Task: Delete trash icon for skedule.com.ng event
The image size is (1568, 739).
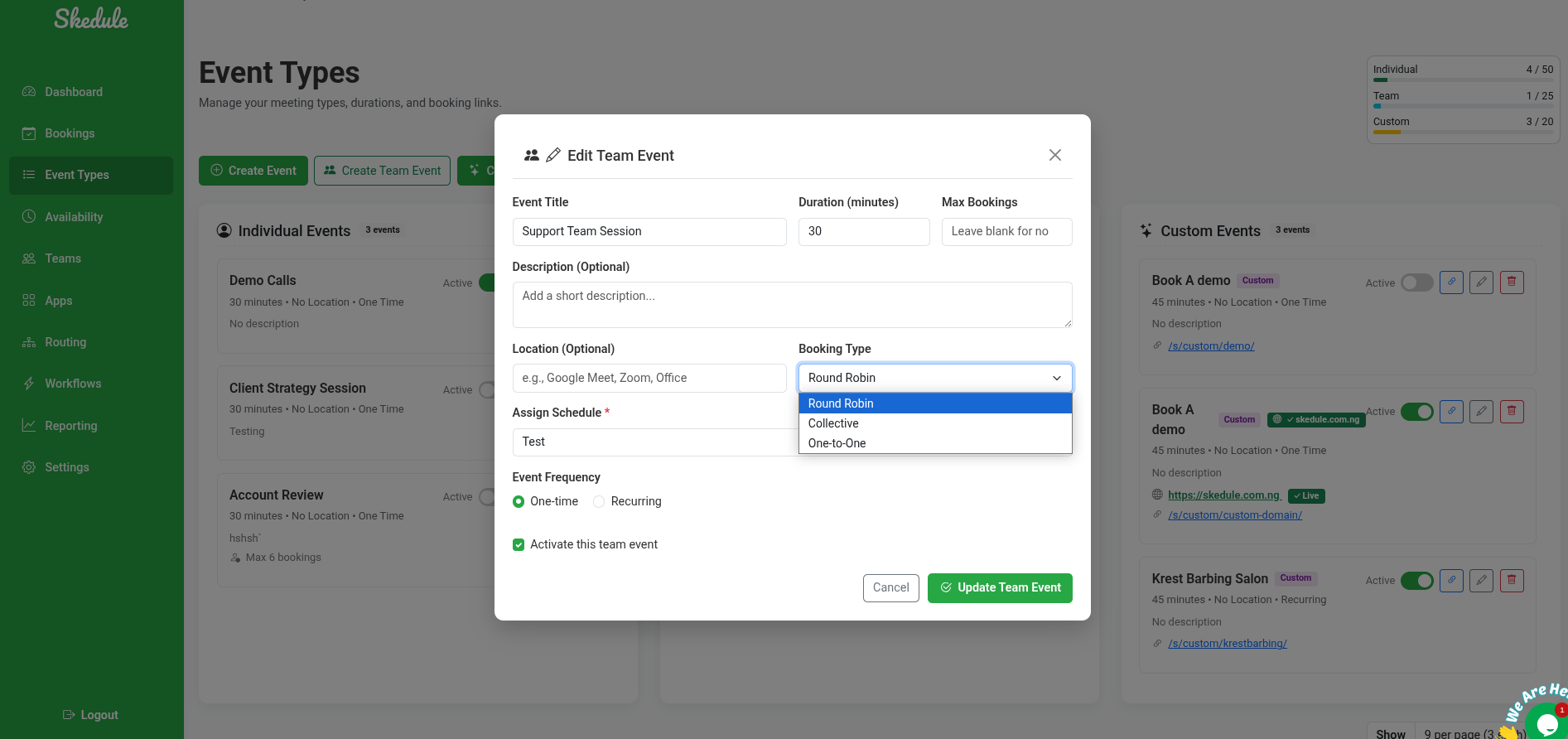Action: [1512, 412]
